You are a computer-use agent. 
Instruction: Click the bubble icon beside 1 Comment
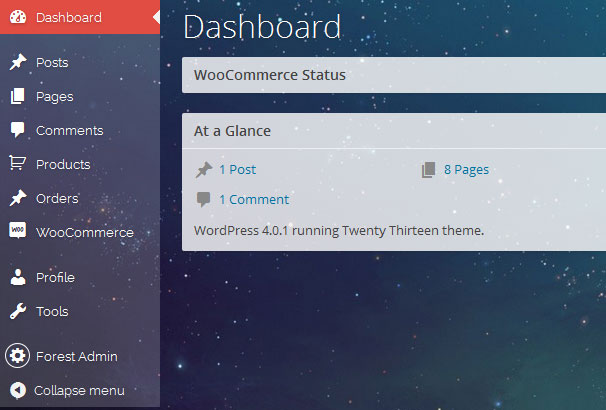203,199
